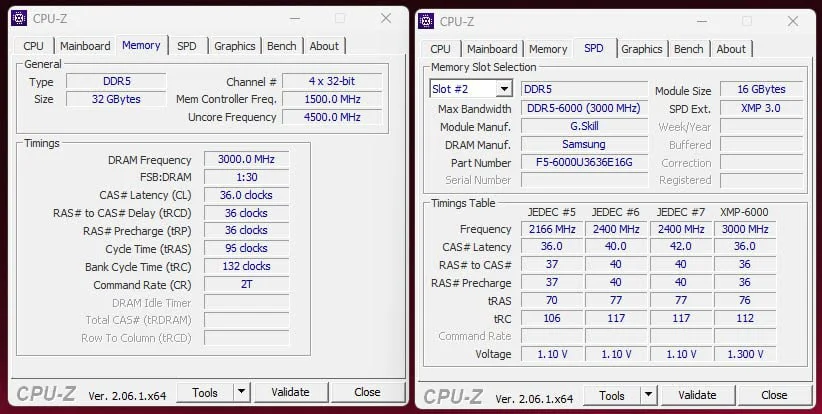Click Close button in right window

774,396
